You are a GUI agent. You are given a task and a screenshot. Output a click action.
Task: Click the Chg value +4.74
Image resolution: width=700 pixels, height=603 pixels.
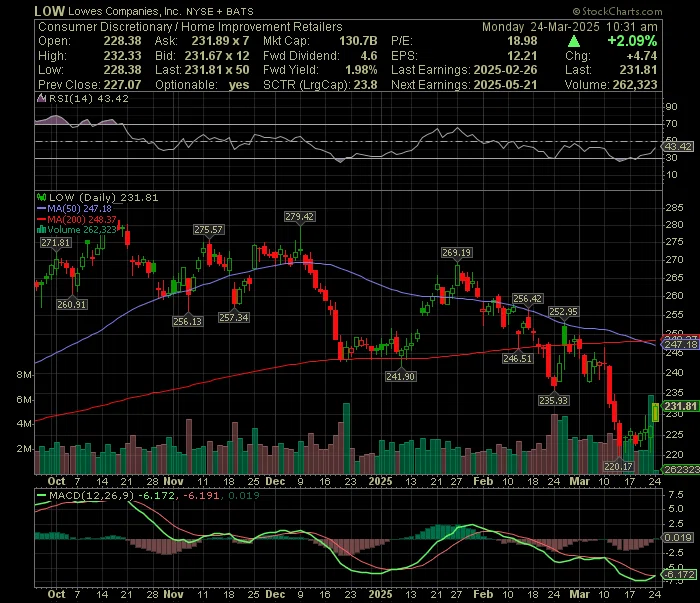pyautogui.click(x=642, y=56)
